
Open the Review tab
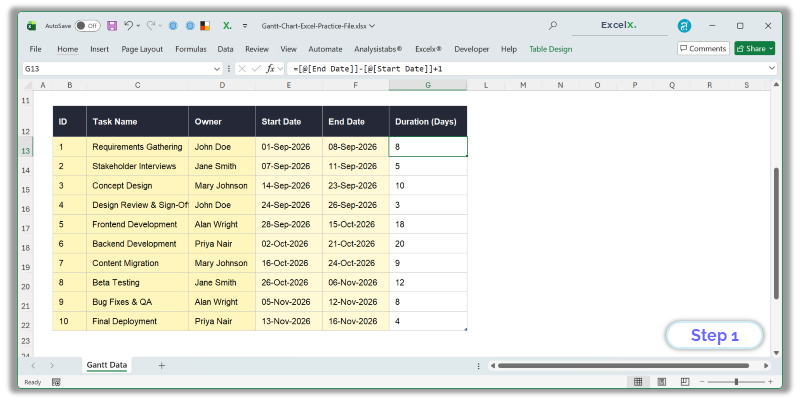tap(257, 49)
